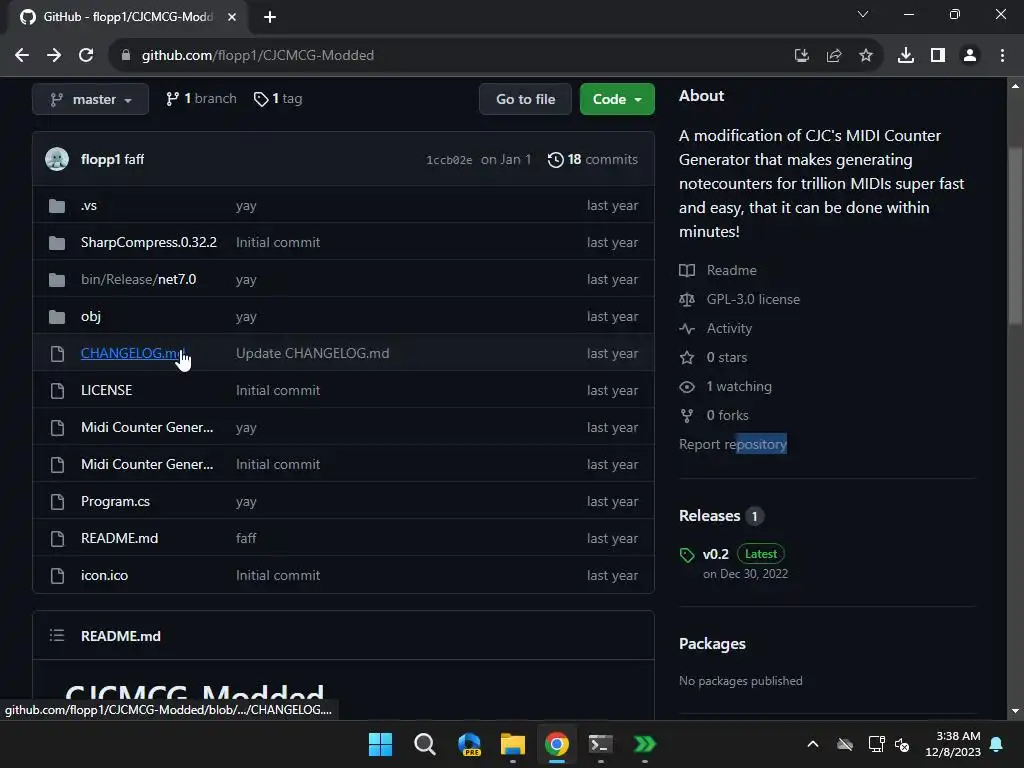Viewport: 1024px width, 768px height.
Task: Open the Program.cs file
Action: click(116, 502)
